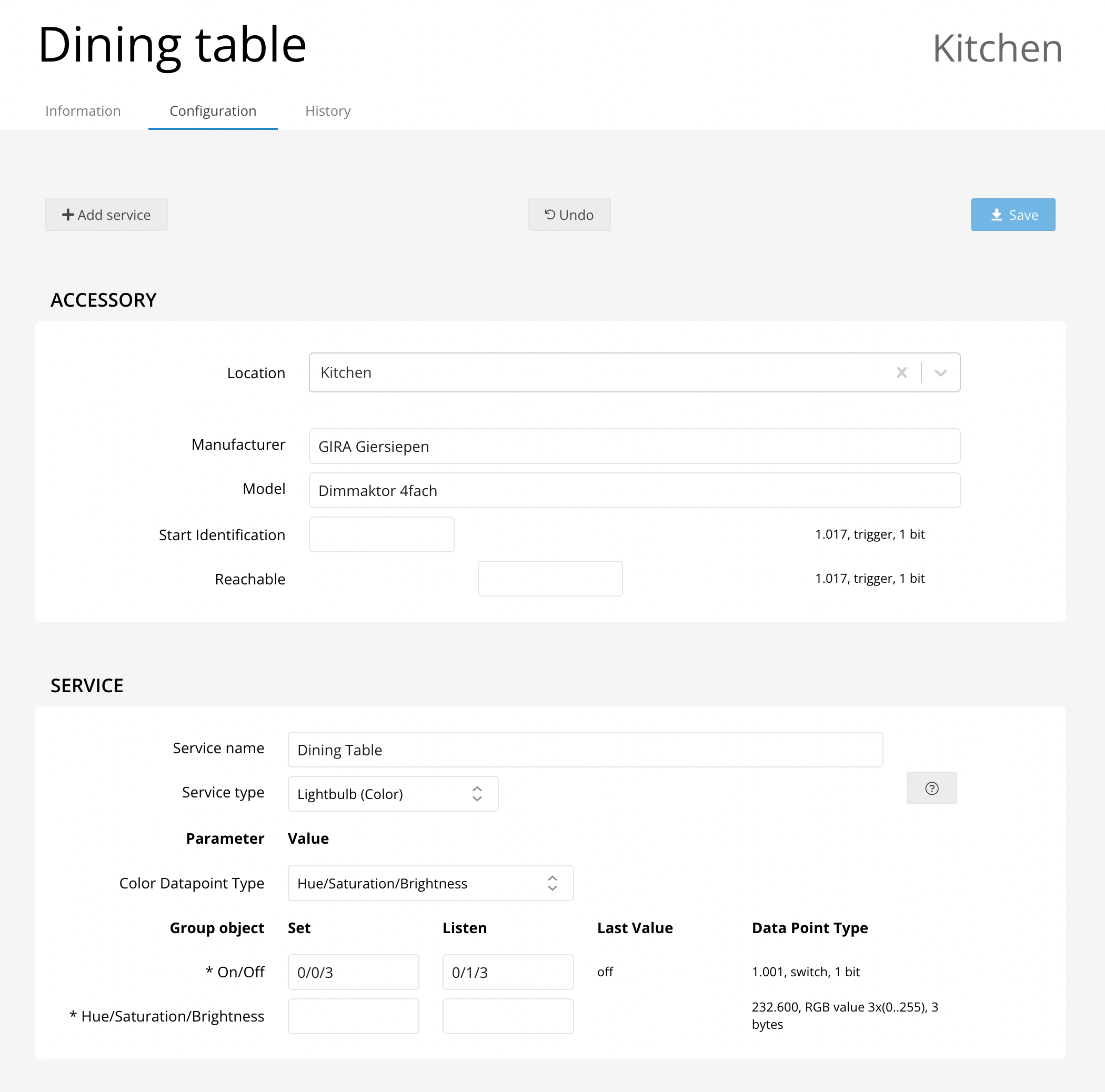Switch to the History tab

click(328, 111)
